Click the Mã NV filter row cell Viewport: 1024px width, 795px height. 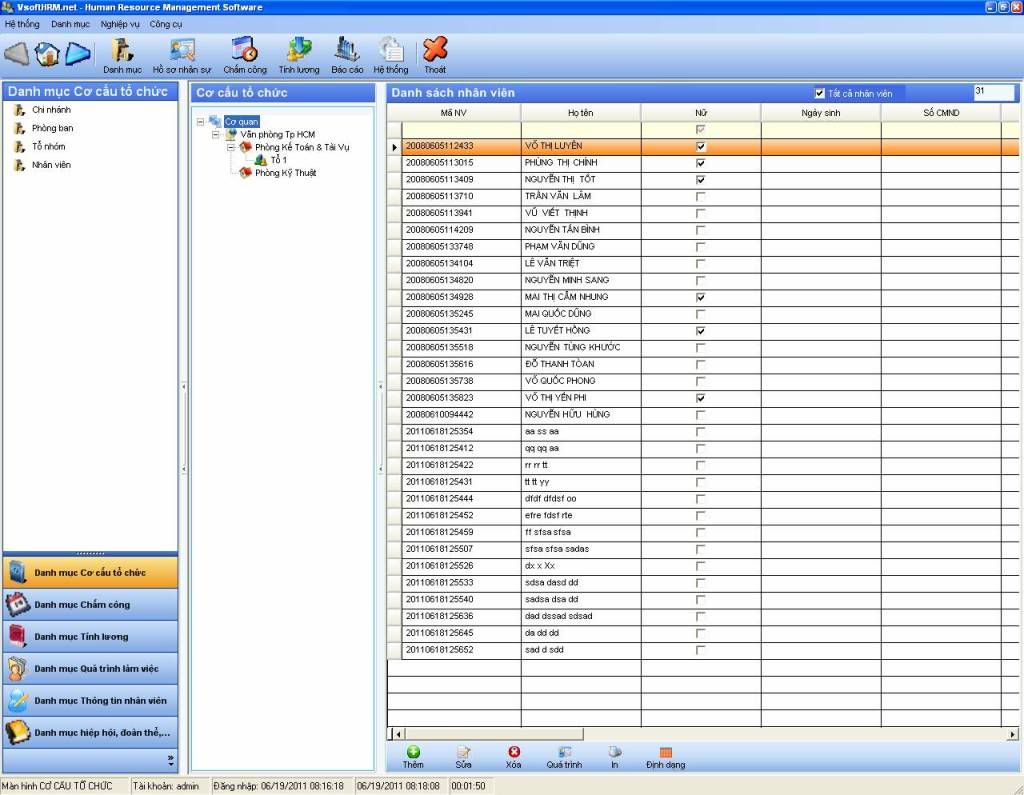[461, 129]
